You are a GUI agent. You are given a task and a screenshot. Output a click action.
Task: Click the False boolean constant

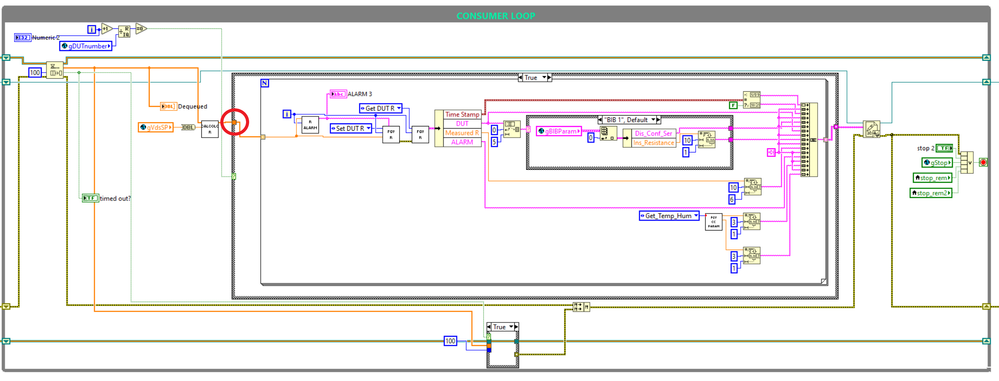click(734, 104)
